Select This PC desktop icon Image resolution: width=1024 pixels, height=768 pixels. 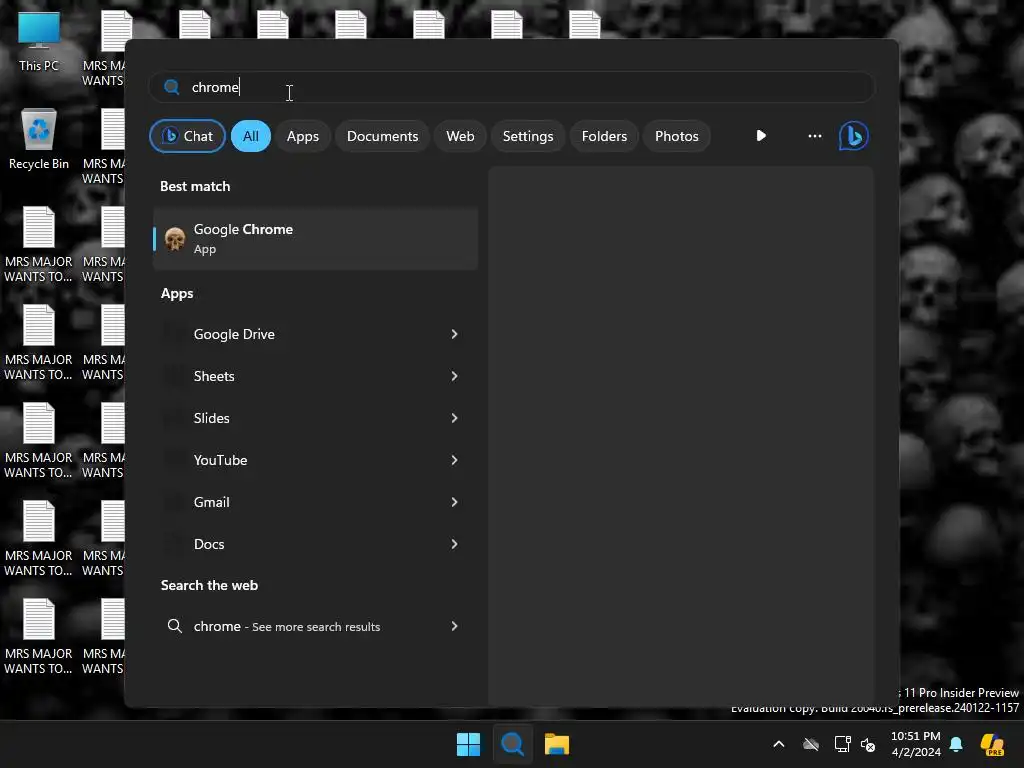point(39,42)
